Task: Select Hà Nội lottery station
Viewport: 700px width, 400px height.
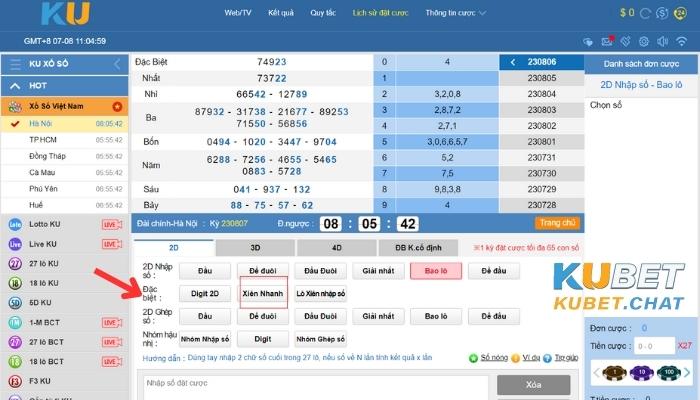Action: tap(65, 124)
